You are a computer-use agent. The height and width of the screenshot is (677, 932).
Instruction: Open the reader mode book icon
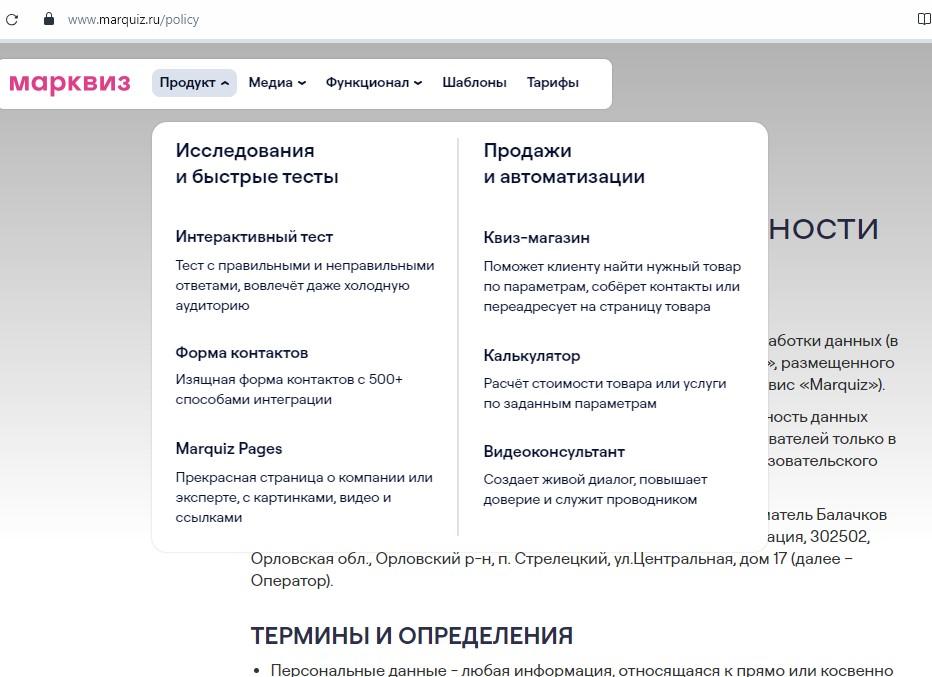point(924,19)
